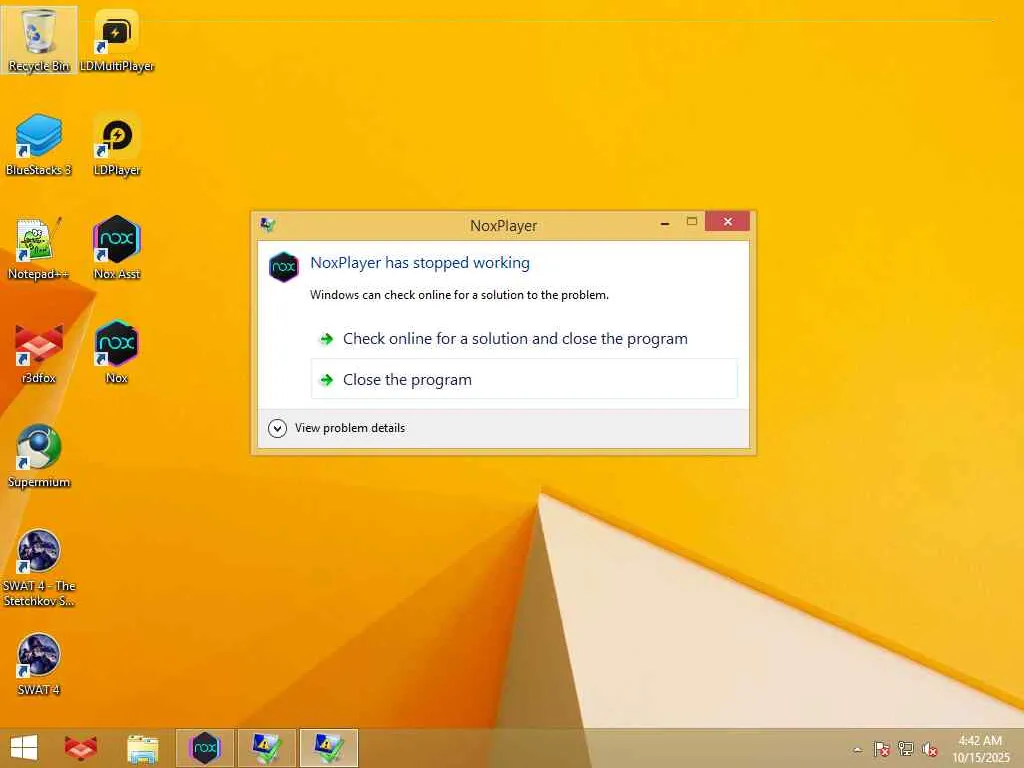
Task: Switch to NoxPlayer taskbar button
Action: [x=204, y=748]
